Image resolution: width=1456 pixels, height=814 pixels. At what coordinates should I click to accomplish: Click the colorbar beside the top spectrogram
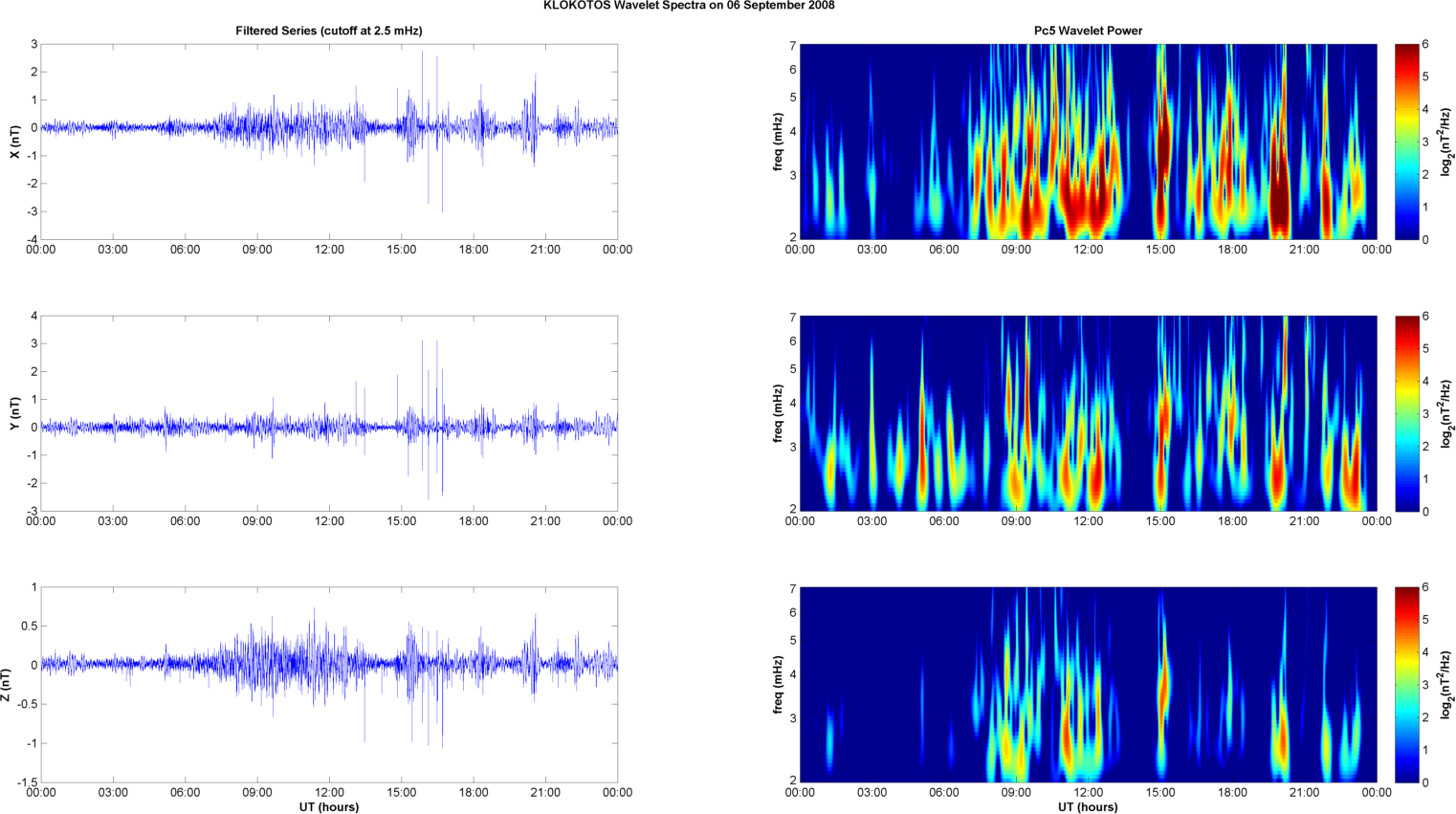tap(1406, 142)
